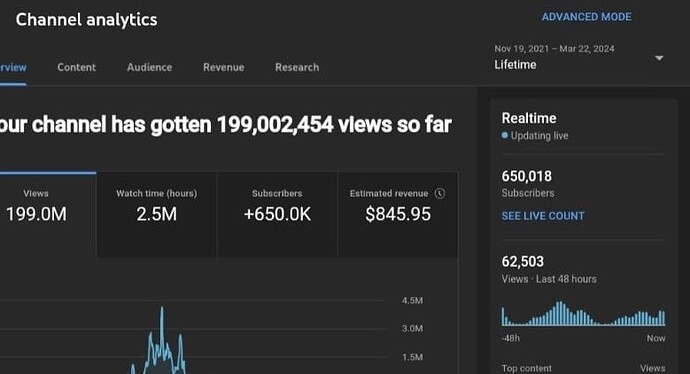
Task: Select the Watch time (hours) card
Action: [157, 214]
